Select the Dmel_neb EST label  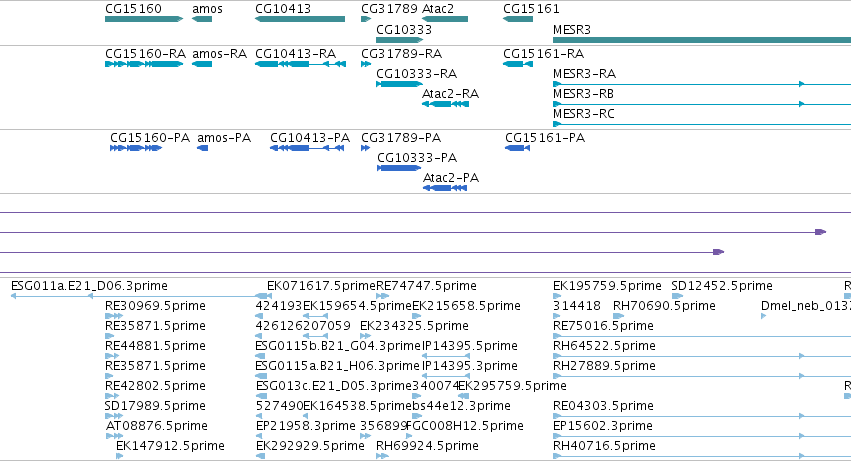(x=806, y=306)
